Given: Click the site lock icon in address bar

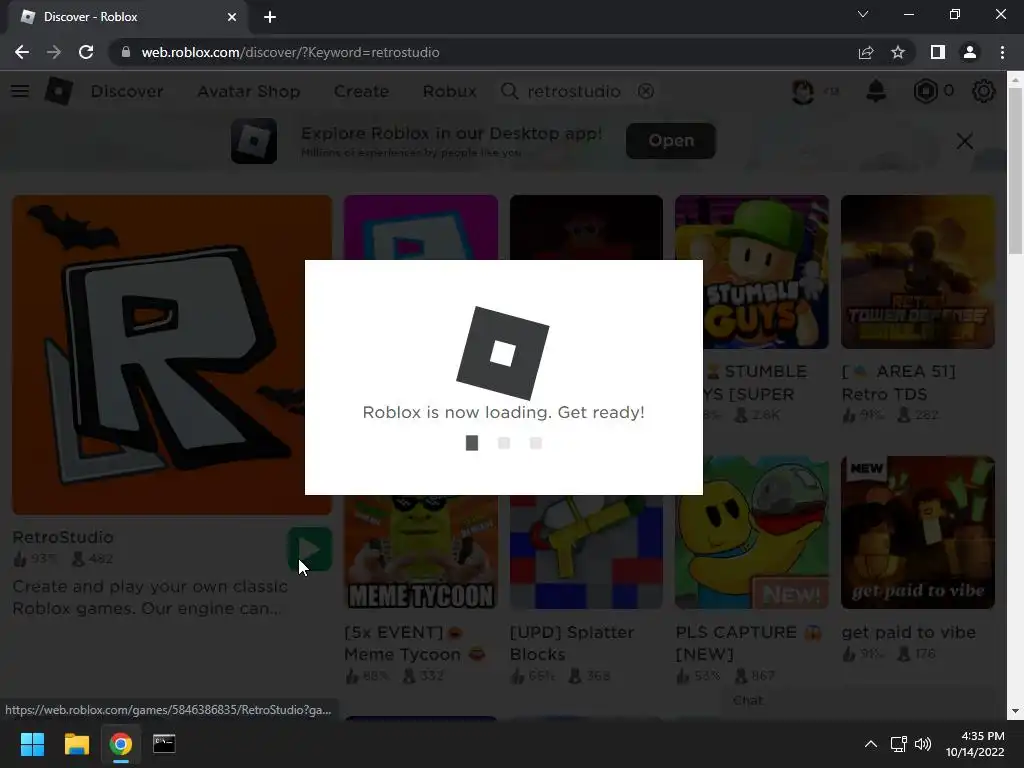Looking at the screenshot, I should click(126, 52).
